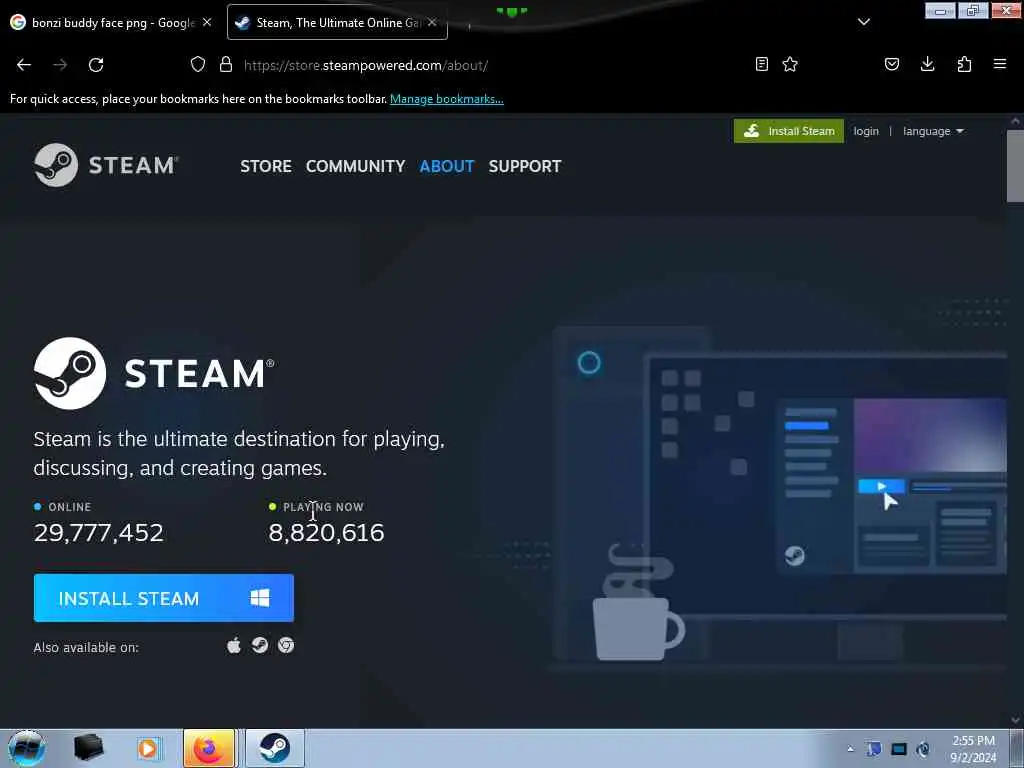The image size is (1024, 768).
Task: Open the Manage bookmarks link
Action: pyautogui.click(x=447, y=99)
